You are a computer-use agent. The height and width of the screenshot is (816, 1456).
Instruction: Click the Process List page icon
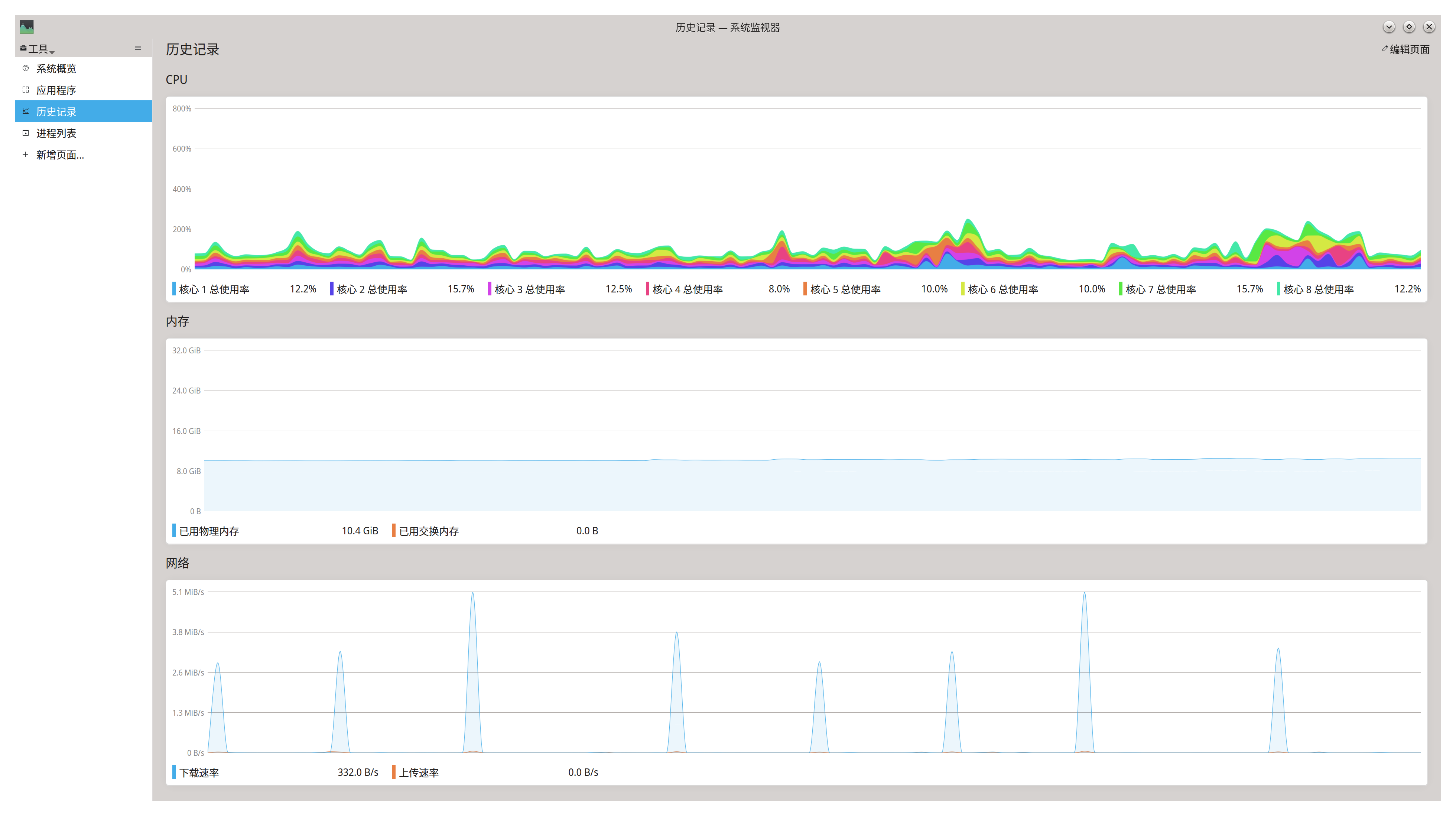25,133
